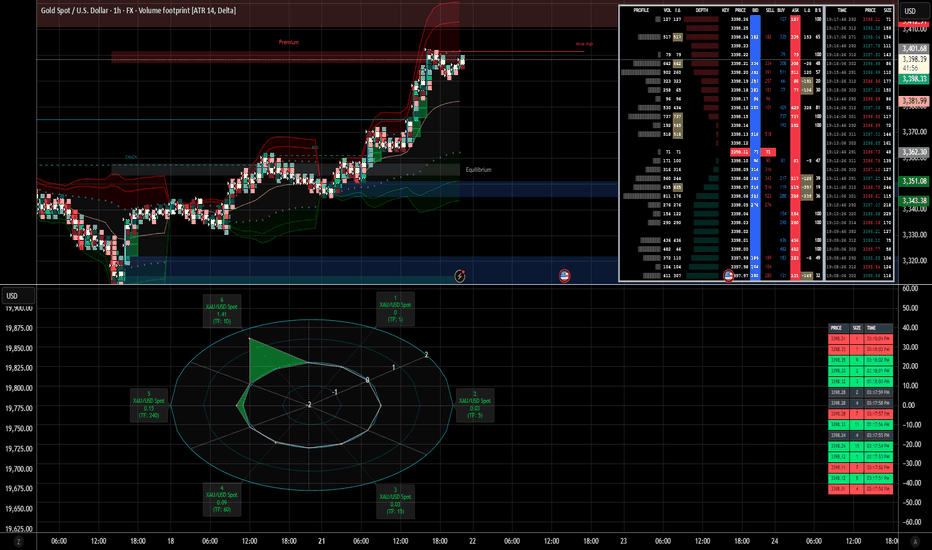Click date 23 on the time axis
Viewport: 932px width, 550px height.
624,541
